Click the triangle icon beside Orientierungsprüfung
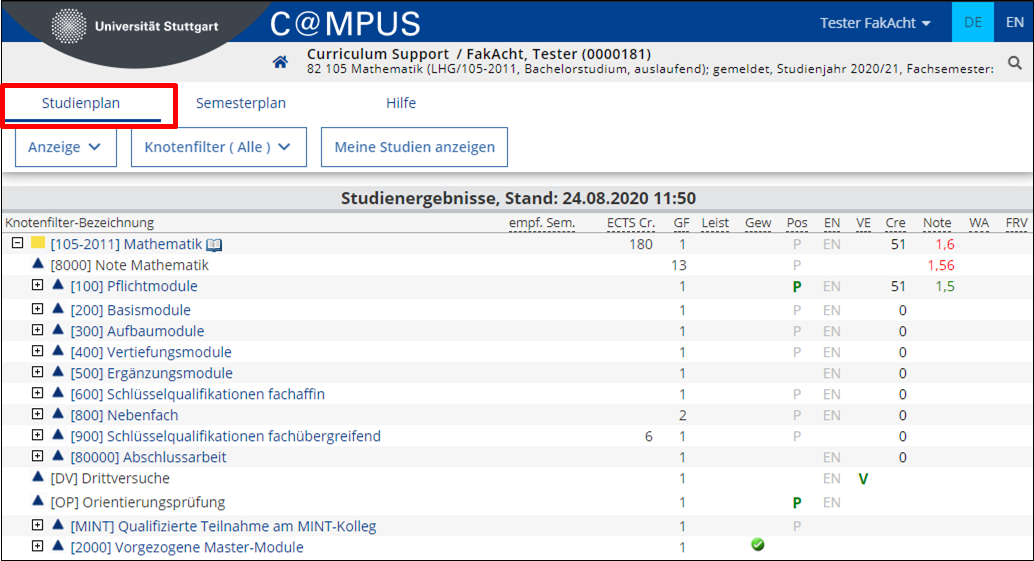 (x=38, y=500)
